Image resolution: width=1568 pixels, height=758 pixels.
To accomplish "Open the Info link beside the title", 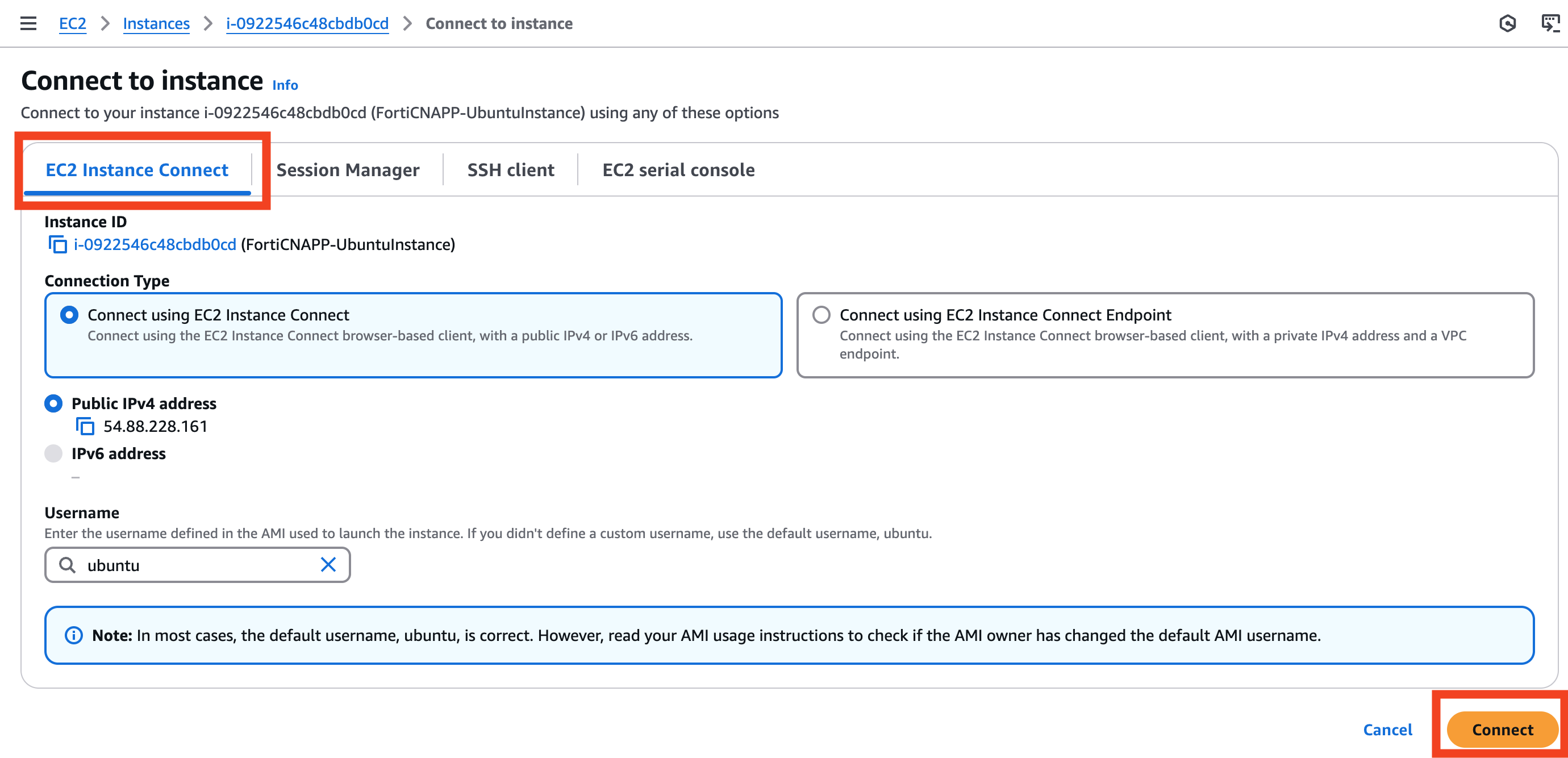I will [285, 85].
